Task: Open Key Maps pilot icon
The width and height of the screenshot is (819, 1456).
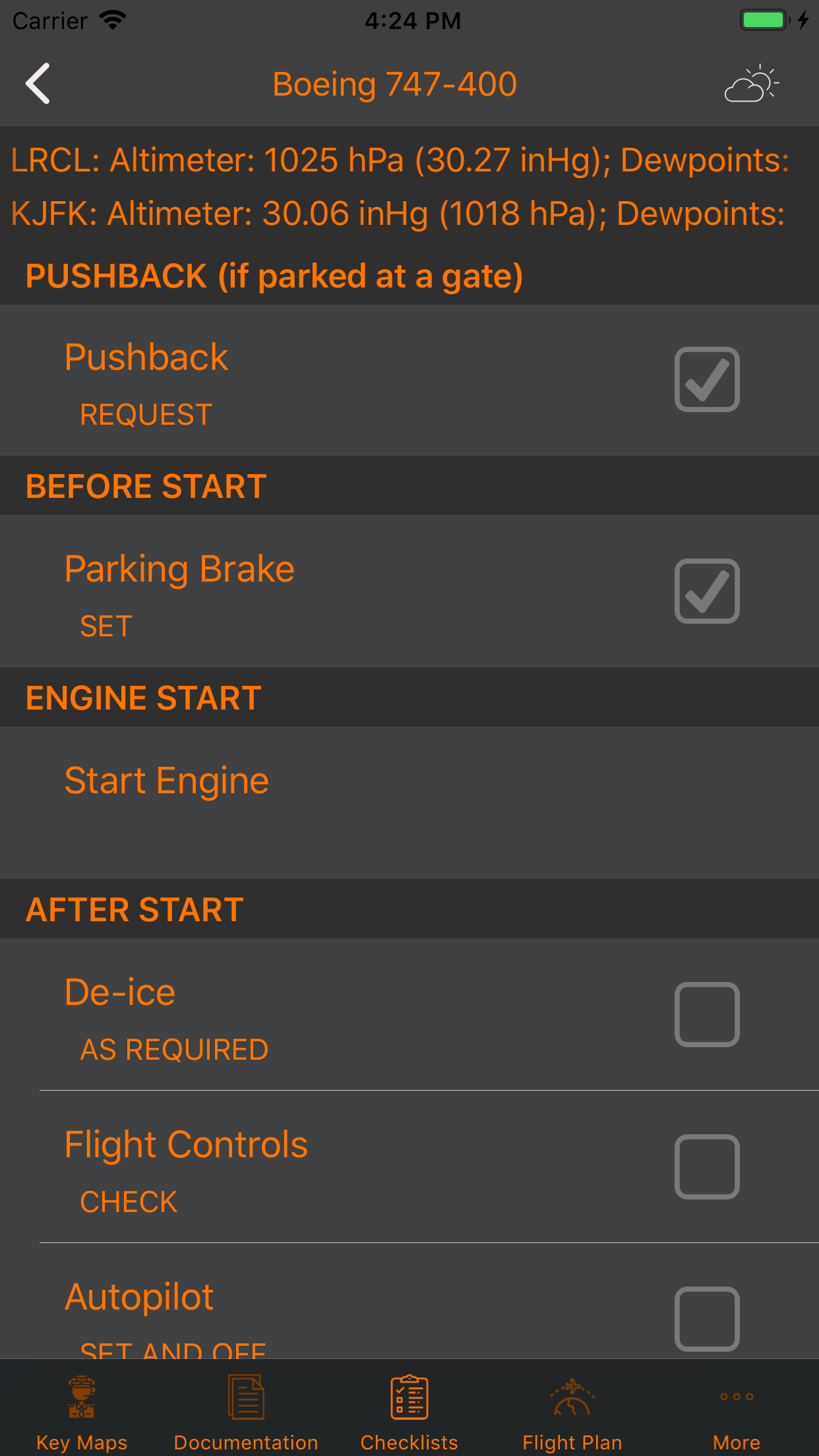Action: (x=82, y=1397)
